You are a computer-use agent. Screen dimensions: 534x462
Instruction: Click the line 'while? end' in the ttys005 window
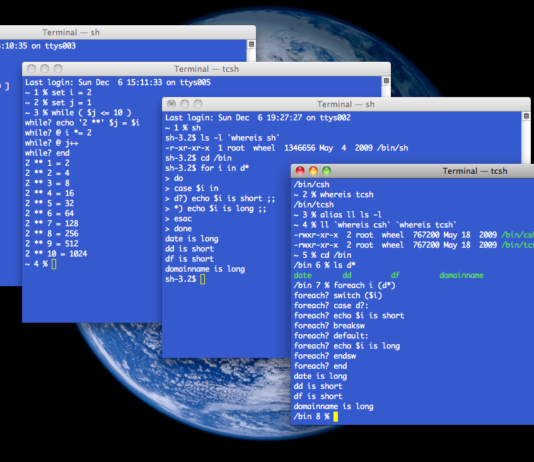click(x=47, y=153)
